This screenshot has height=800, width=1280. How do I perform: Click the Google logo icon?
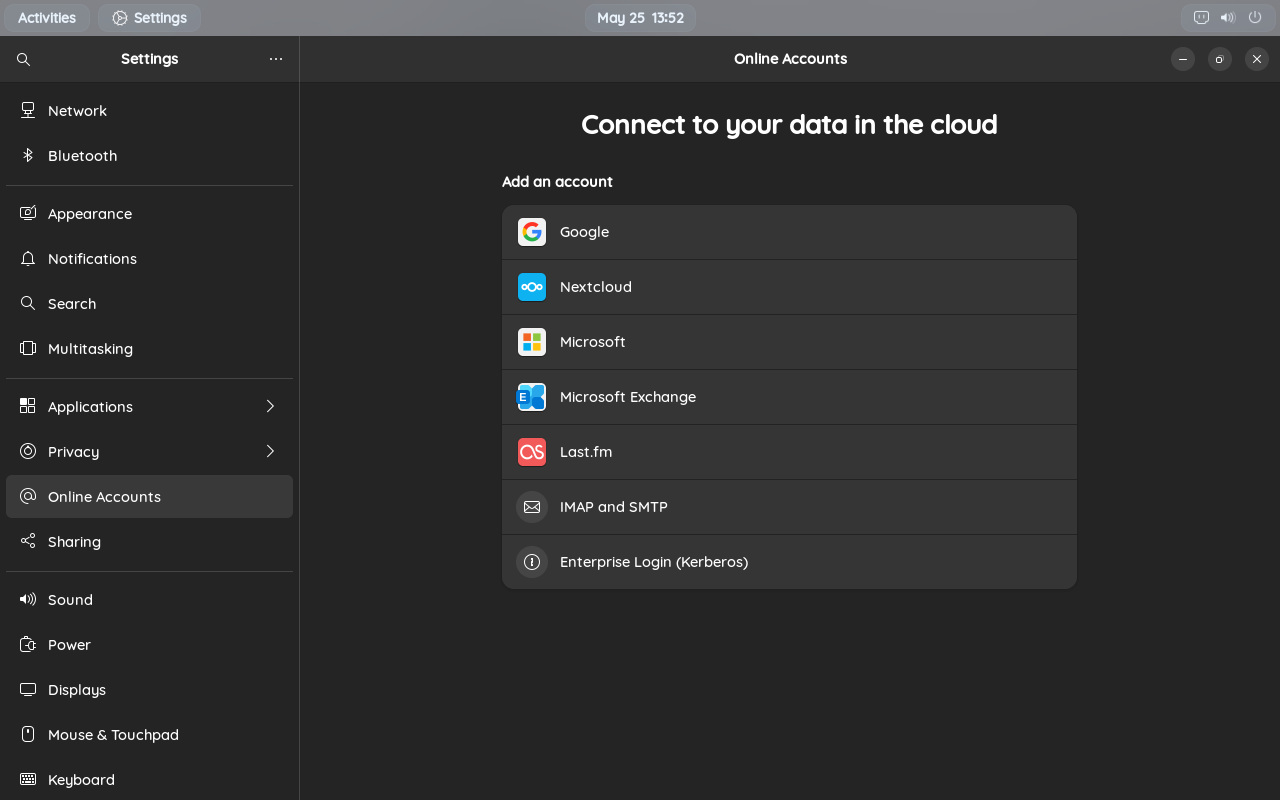532,232
